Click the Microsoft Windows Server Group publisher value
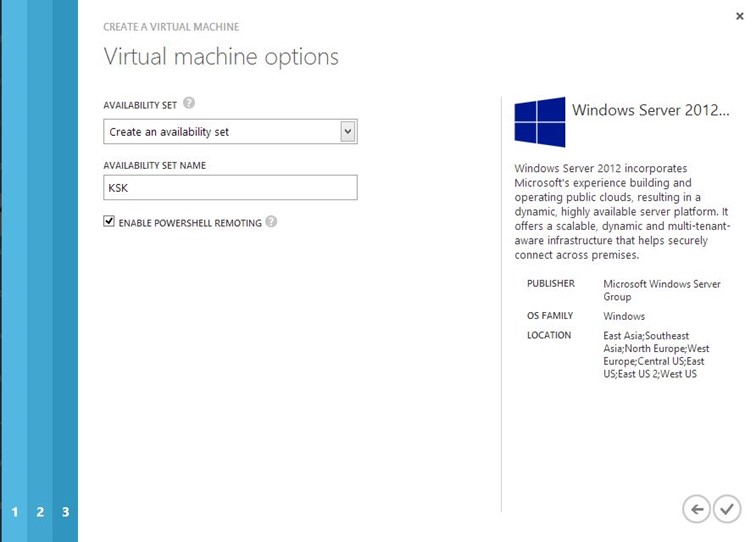This screenshot has width=756, height=542. point(662,290)
